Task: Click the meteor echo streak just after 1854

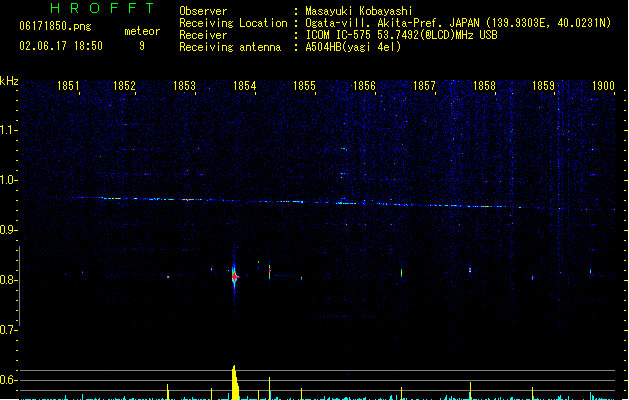Action: pyautogui.click(x=270, y=272)
